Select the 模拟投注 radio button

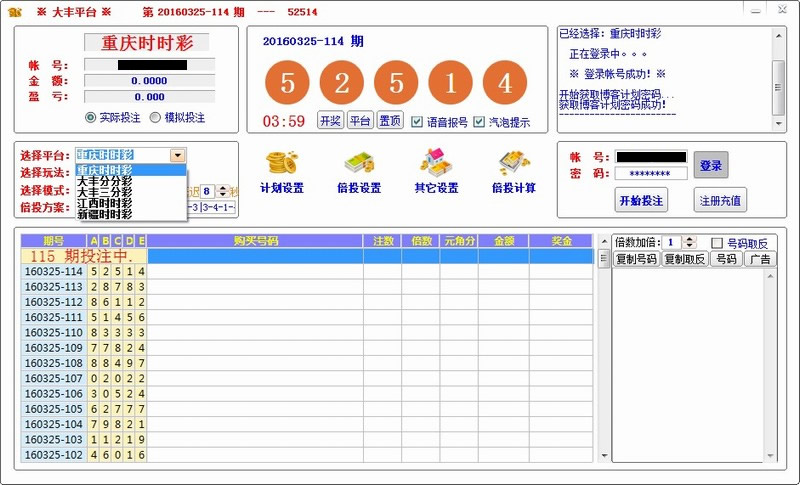tap(155, 118)
